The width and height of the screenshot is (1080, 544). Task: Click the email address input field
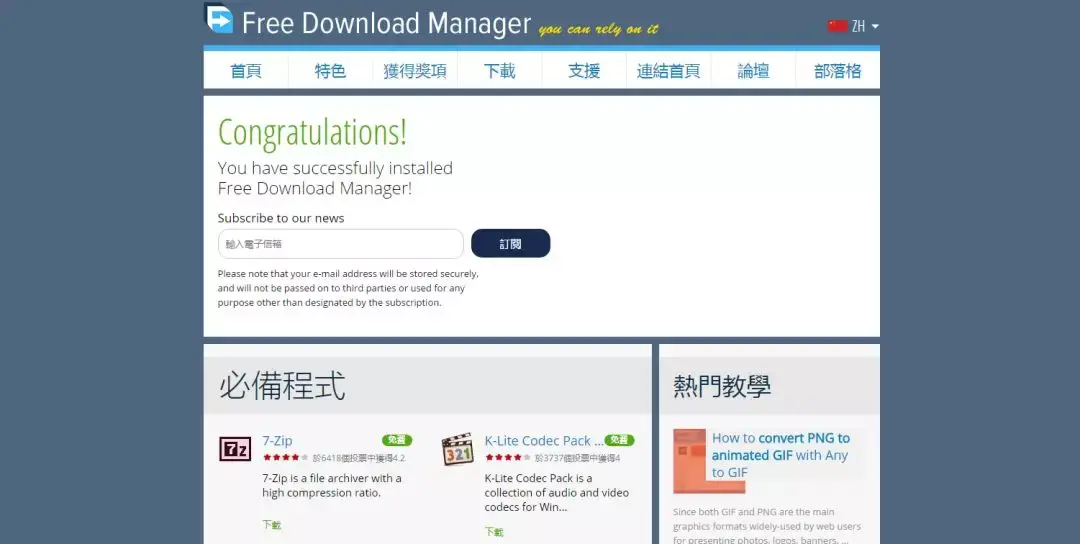click(x=341, y=244)
